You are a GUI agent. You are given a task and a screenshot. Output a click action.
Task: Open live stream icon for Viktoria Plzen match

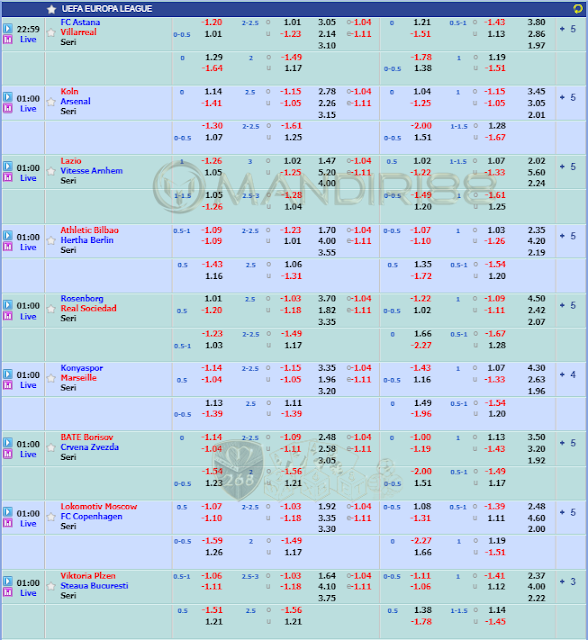pos(8,582)
